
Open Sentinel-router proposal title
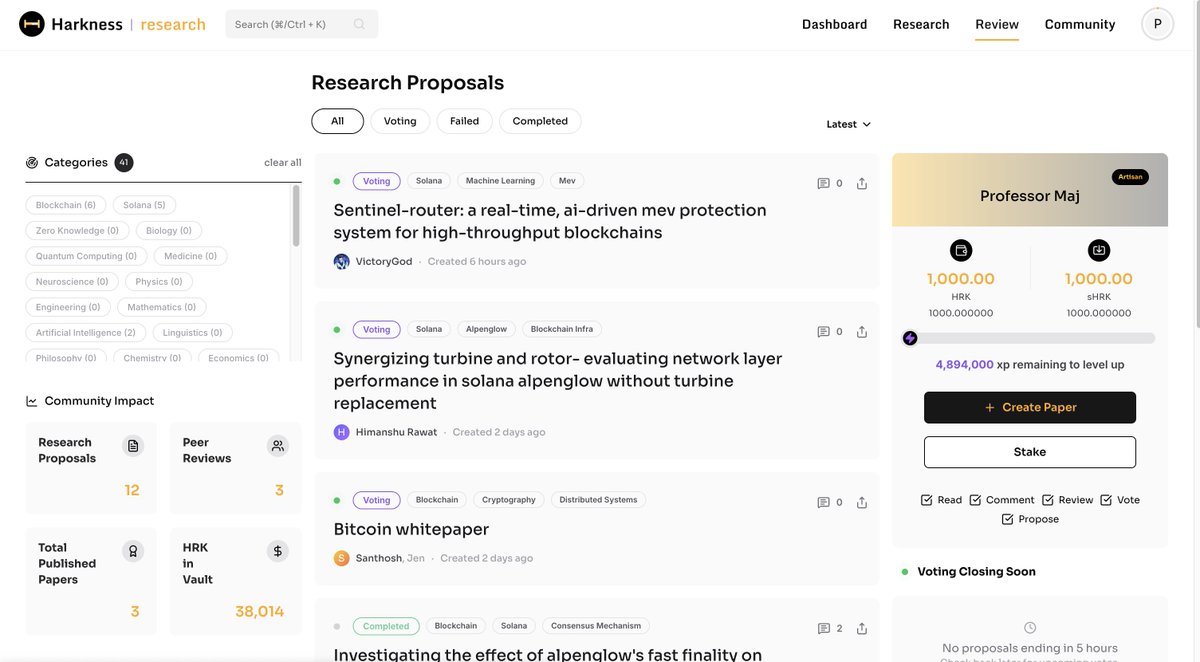tap(550, 221)
